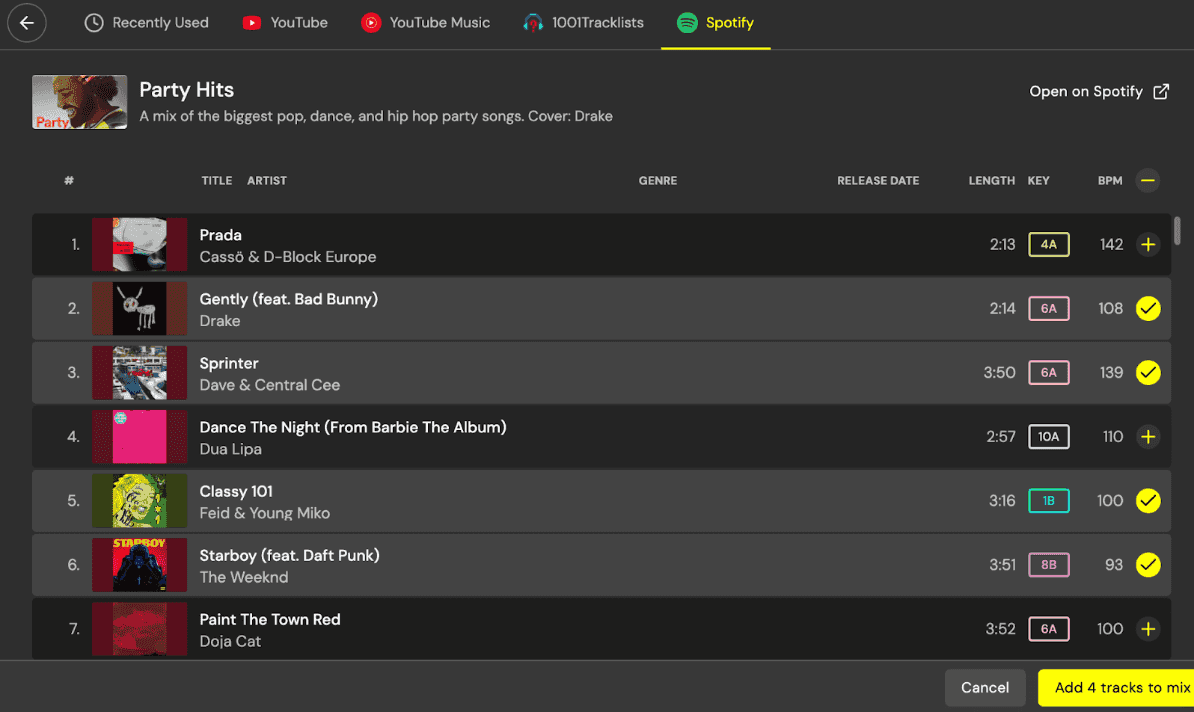This screenshot has height=712, width=1194.
Task: Uncheck the Sprinter track selection
Action: pyautogui.click(x=1148, y=373)
